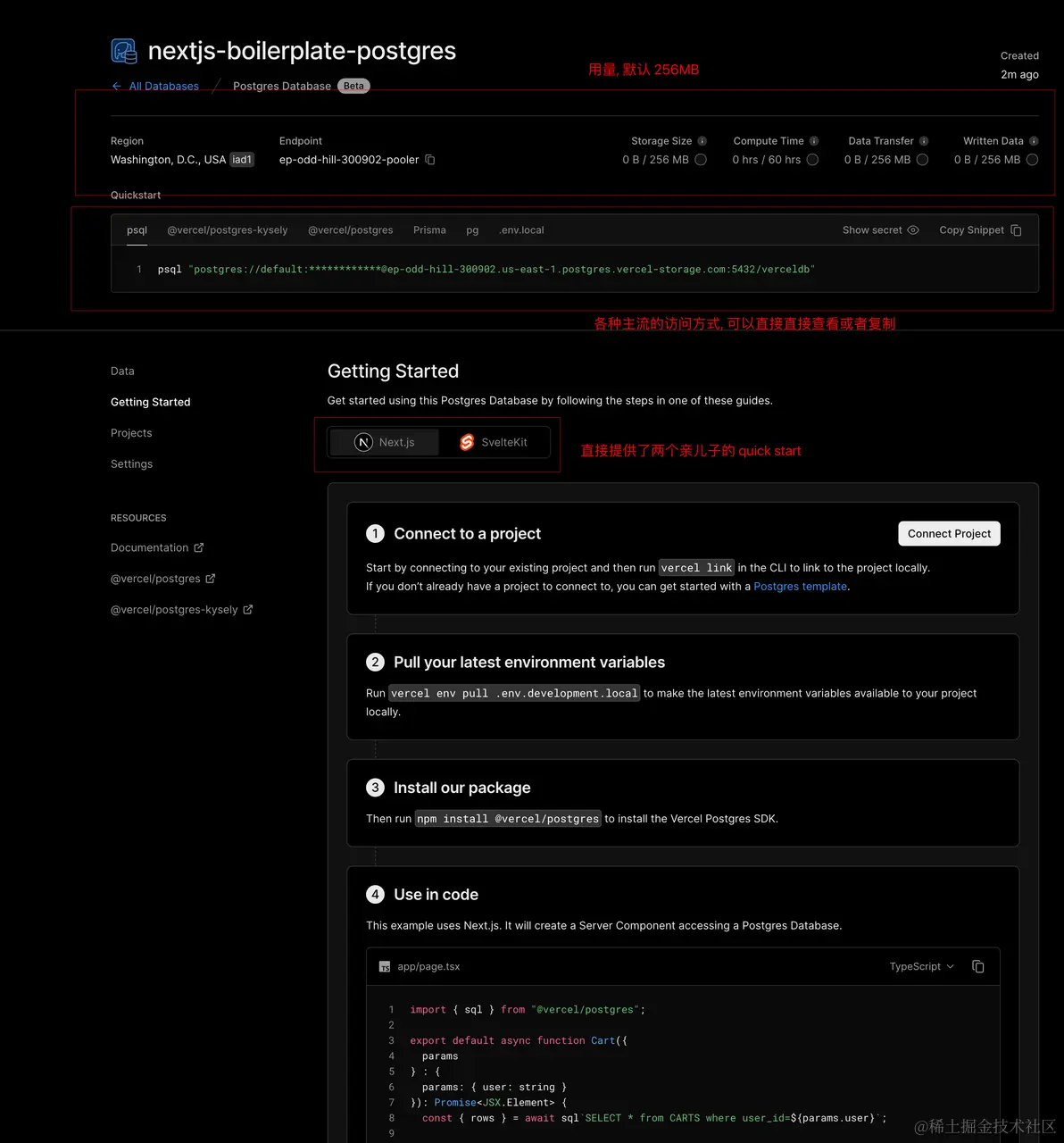Click the Beta badge
Image resolution: width=1064 pixels, height=1143 pixels.
pos(353,86)
